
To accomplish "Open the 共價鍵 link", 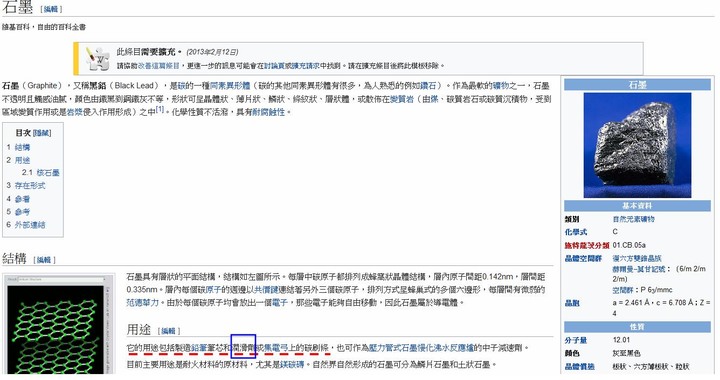I will (x=266, y=290).
